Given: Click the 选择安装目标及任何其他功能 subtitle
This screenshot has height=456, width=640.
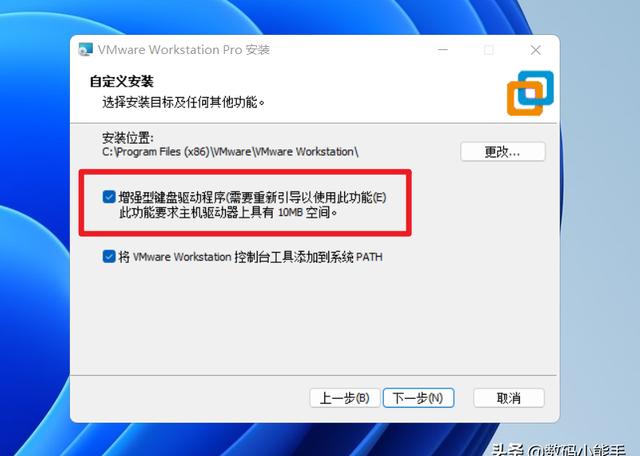Looking at the screenshot, I should (x=183, y=102).
